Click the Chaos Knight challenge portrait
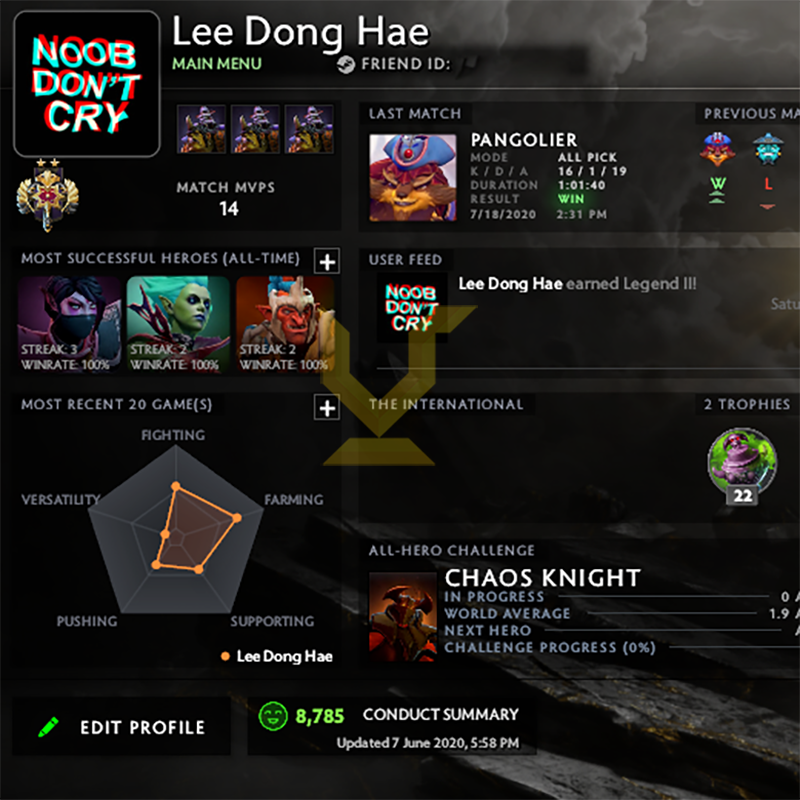Image resolution: width=800 pixels, height=800 pixels. (403, 617)
